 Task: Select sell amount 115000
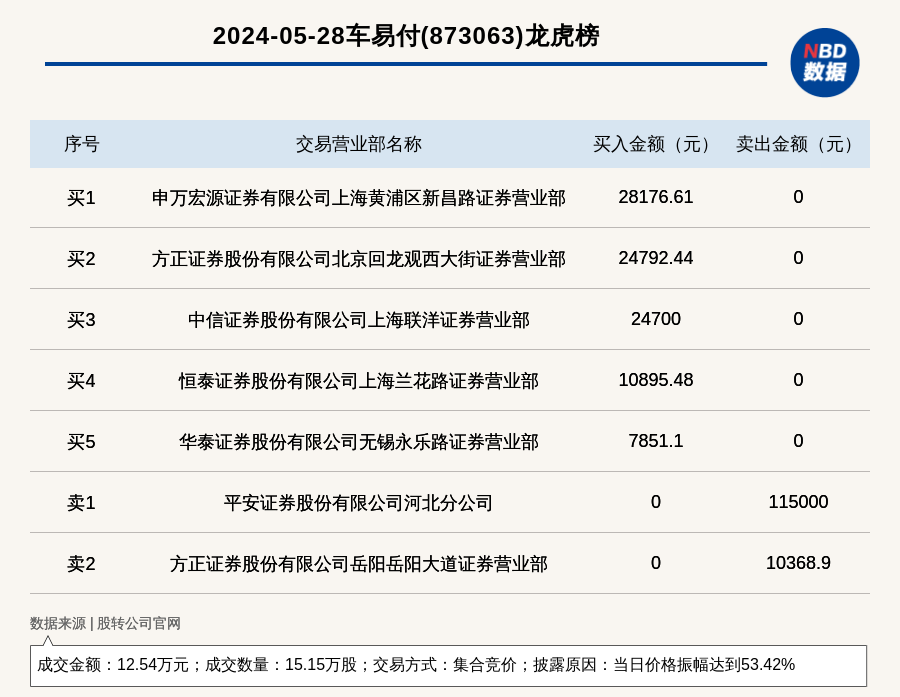click(798, 502)
